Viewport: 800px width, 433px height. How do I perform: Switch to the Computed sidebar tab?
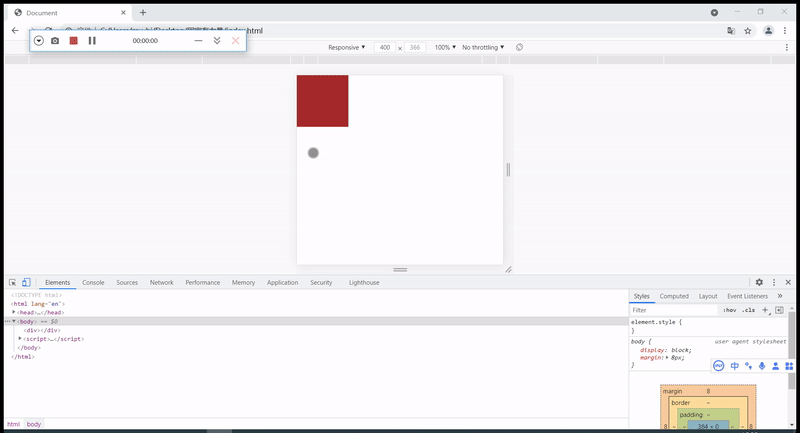tap(674, 296)
